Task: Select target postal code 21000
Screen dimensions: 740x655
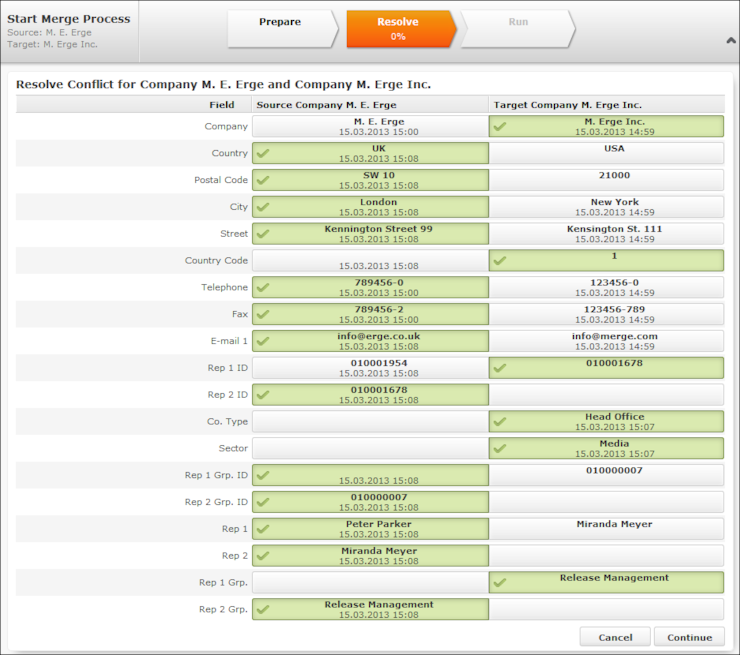Action: click(x=606, y=180)
